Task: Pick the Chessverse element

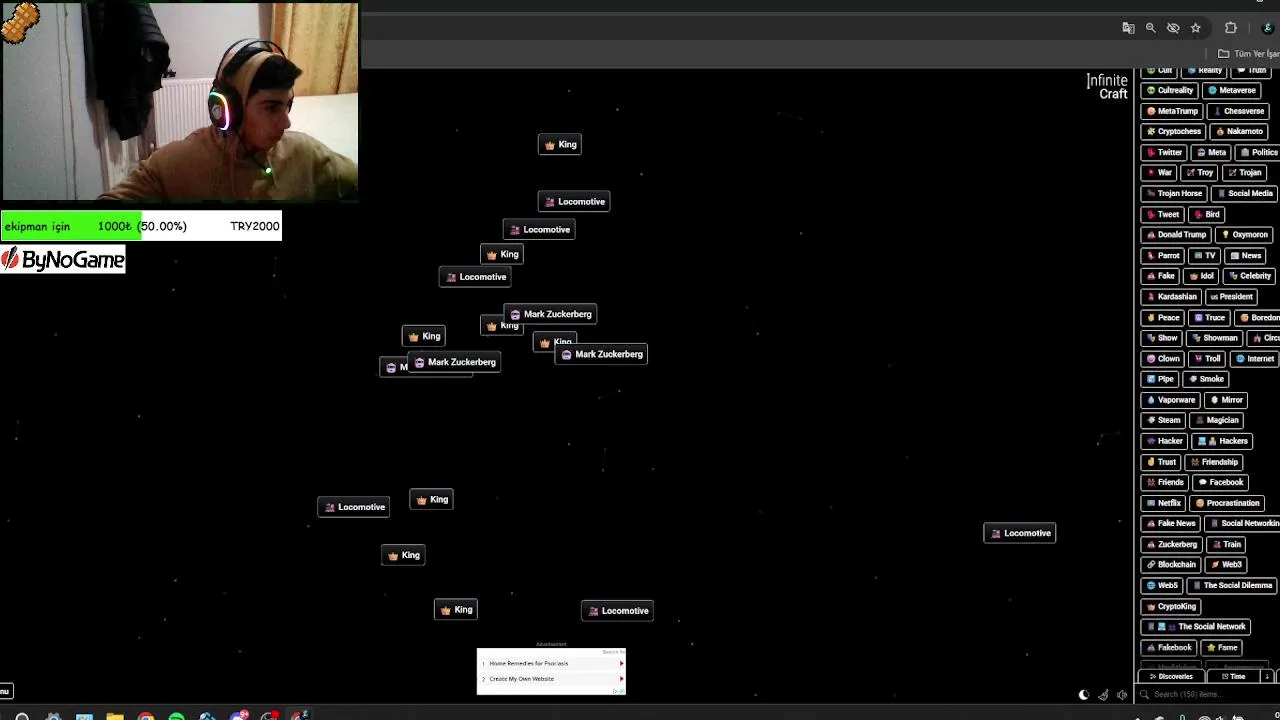Action: pos(1238,111)
